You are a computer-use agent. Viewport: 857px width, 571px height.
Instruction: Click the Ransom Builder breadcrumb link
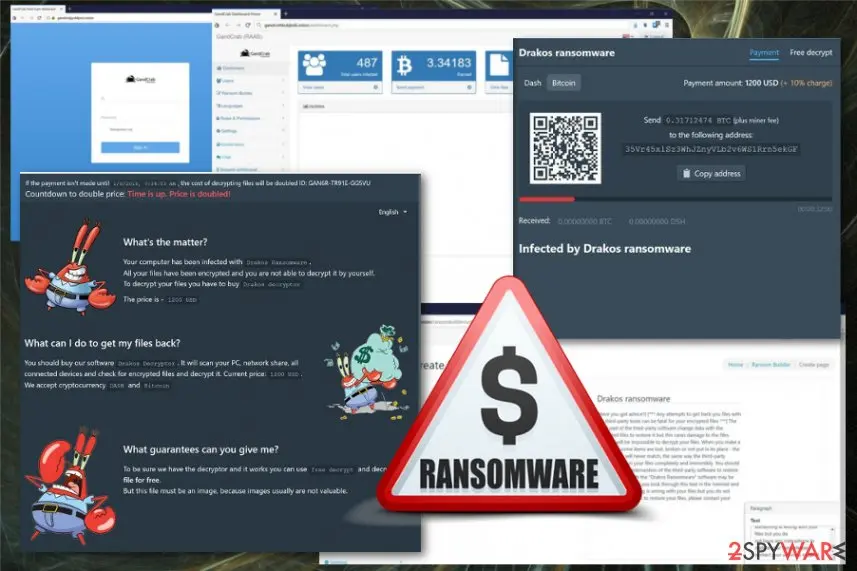(x=771, y=364)
